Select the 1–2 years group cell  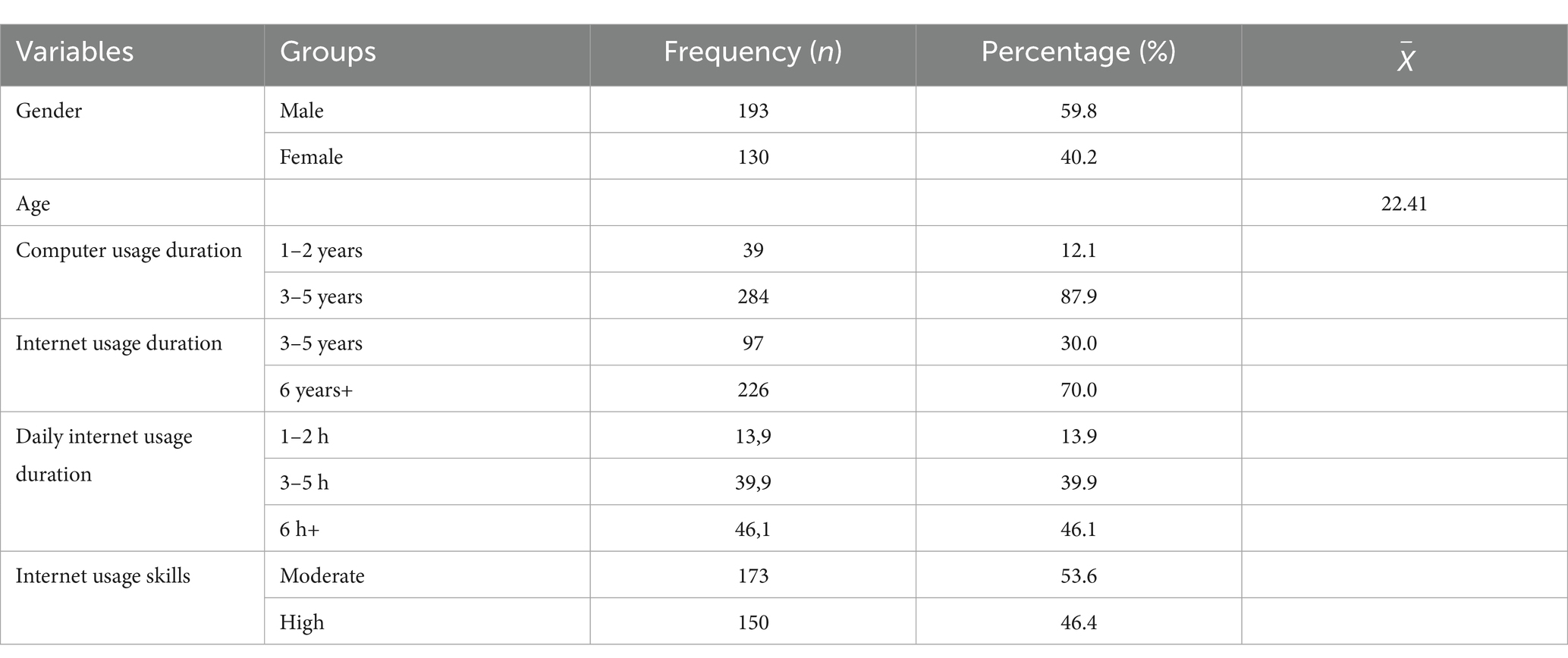pyautogui.click(x=321, y=250)
